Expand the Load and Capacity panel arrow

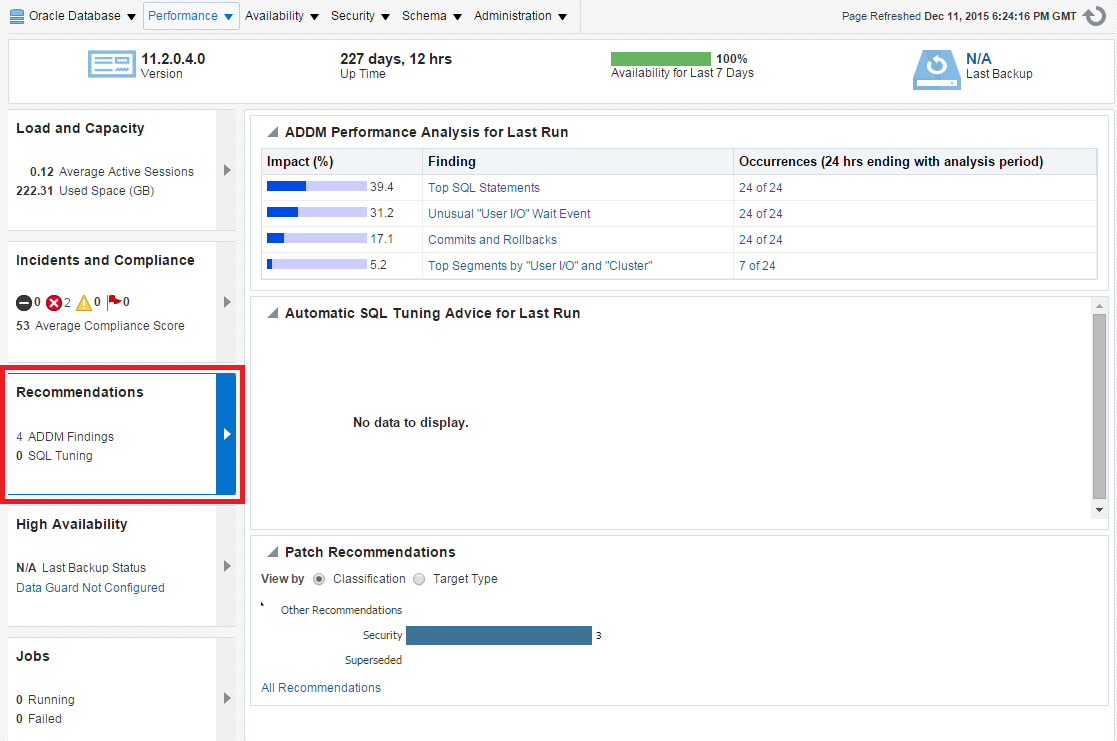point(227,170)
